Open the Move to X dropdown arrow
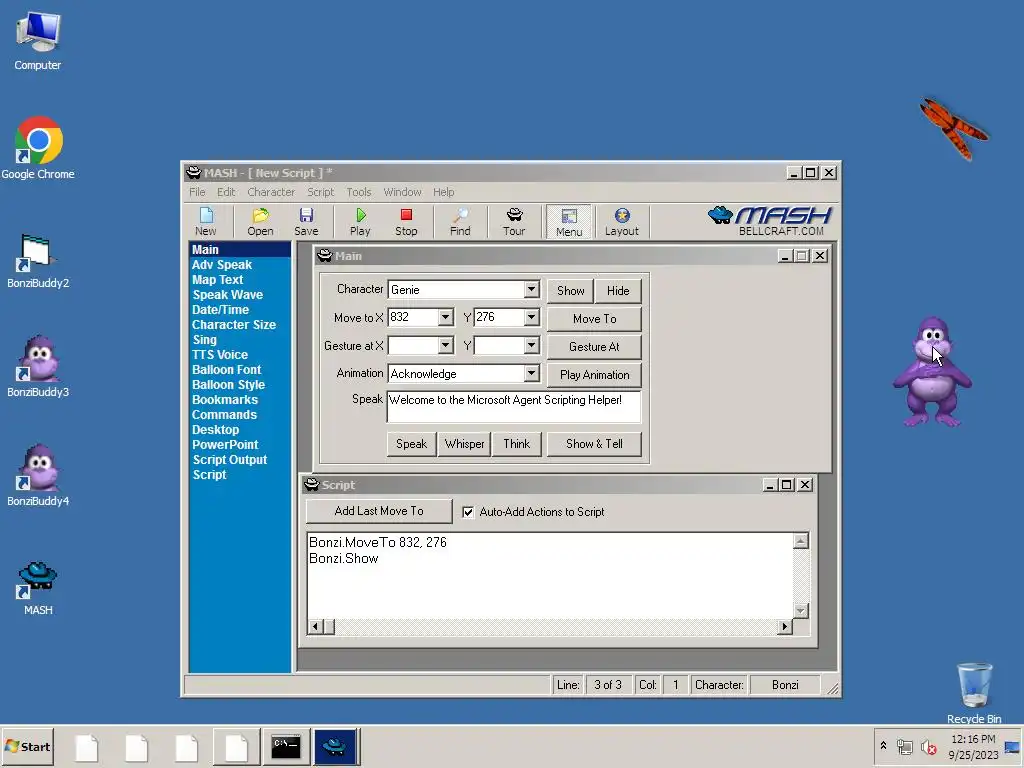Screen dimensions: 1024x768 [x=445, y=317]
